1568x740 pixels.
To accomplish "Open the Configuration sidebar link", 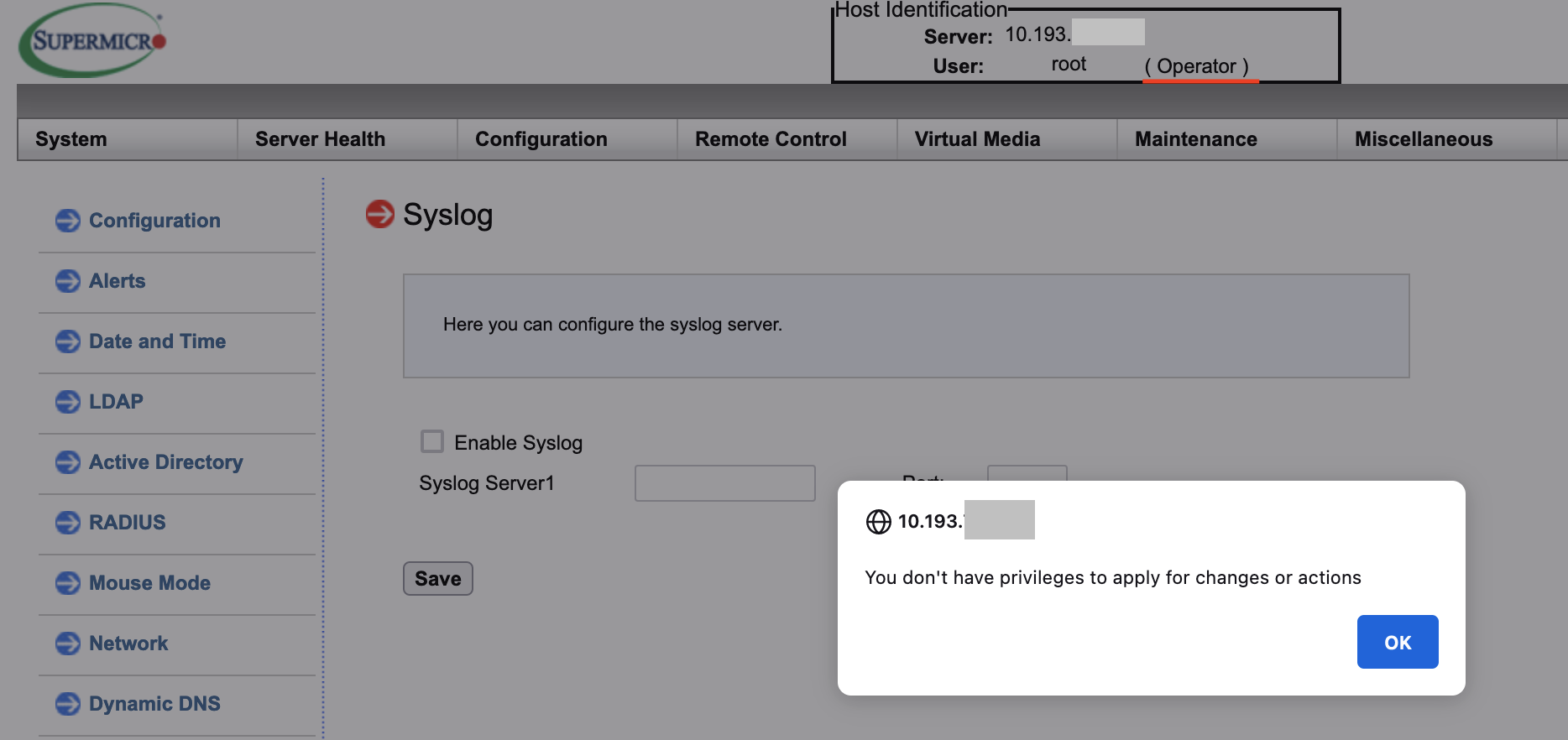I will pos(154,221).
